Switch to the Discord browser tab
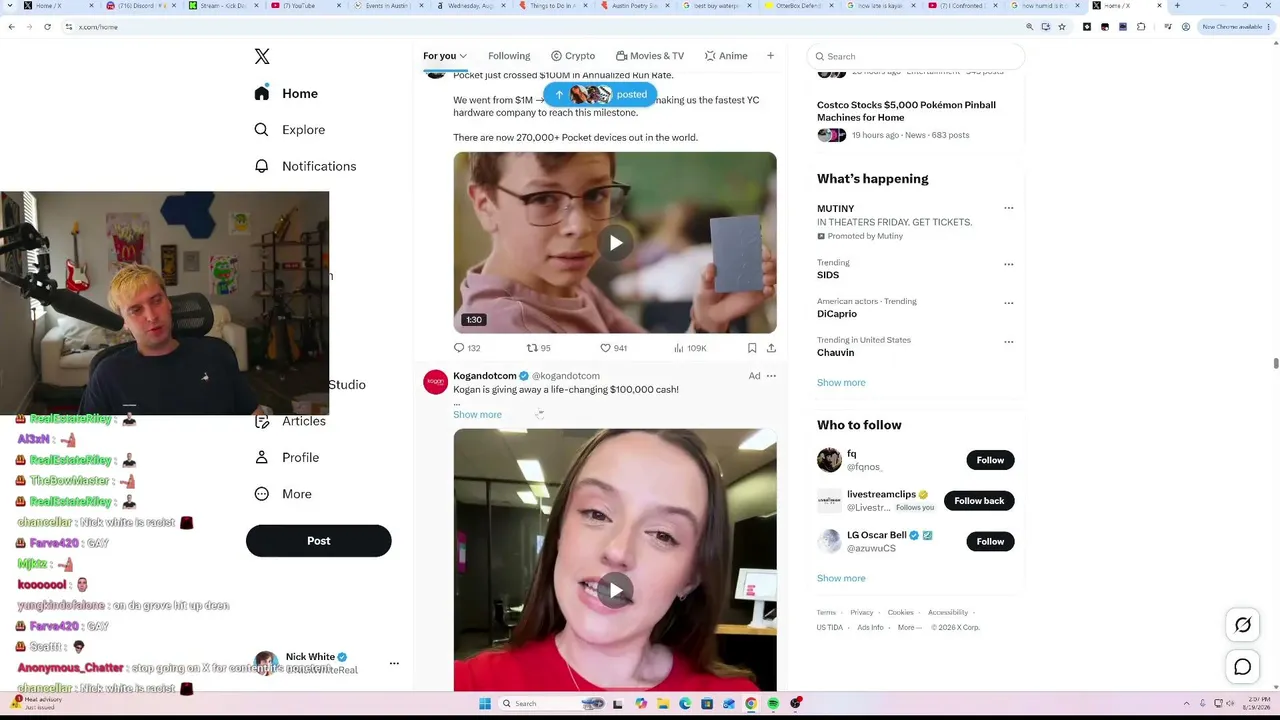 [x=142, y=6]
